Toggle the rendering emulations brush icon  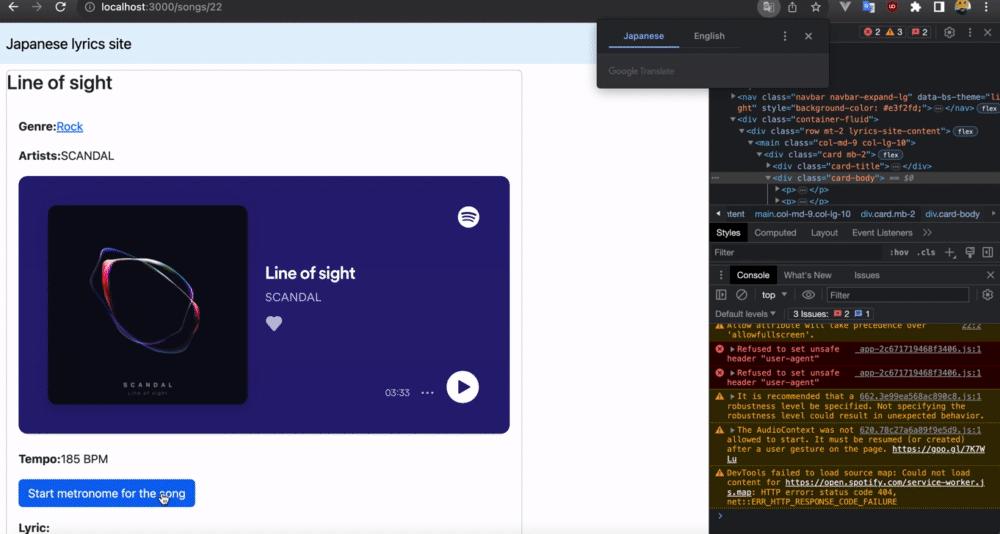point(970,253)
